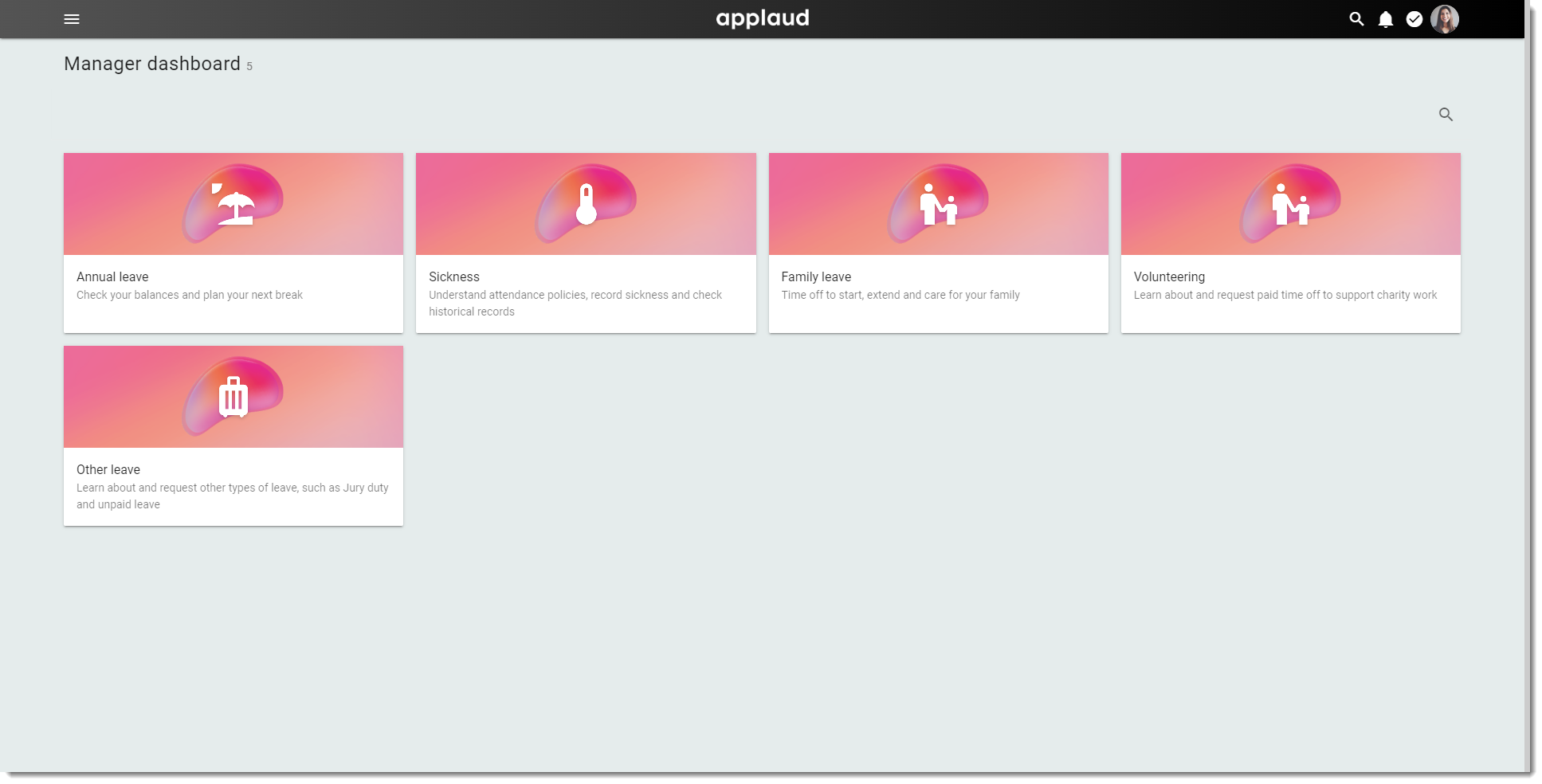Click the parent-and-child icon on Family leave
The image size is (1542, 784).
938,205
